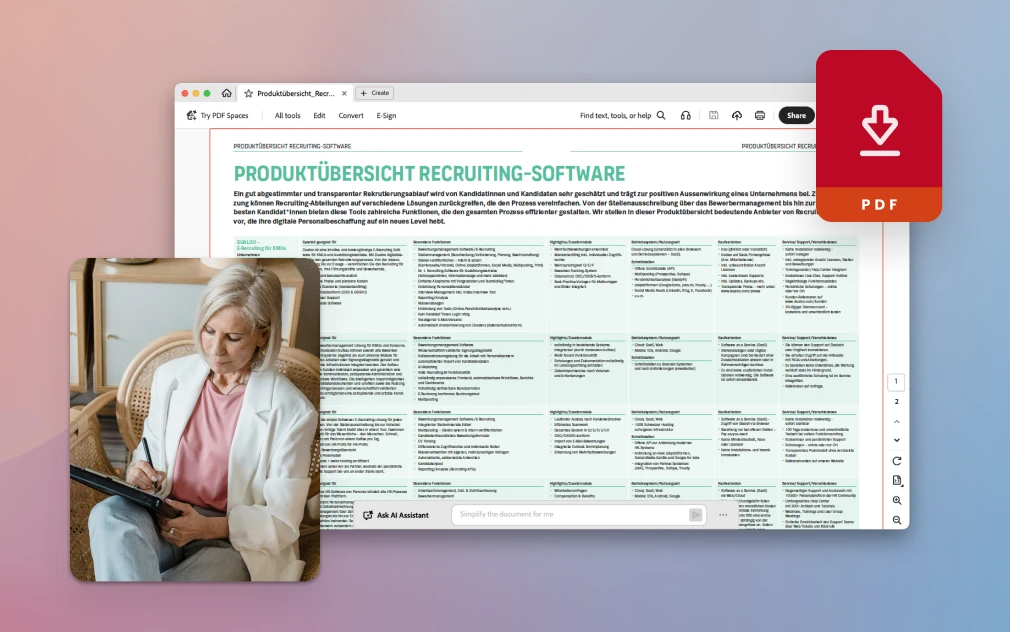
Task: Click the cloud upload icon
Action: pyautogui.click(x=737, y=115)
